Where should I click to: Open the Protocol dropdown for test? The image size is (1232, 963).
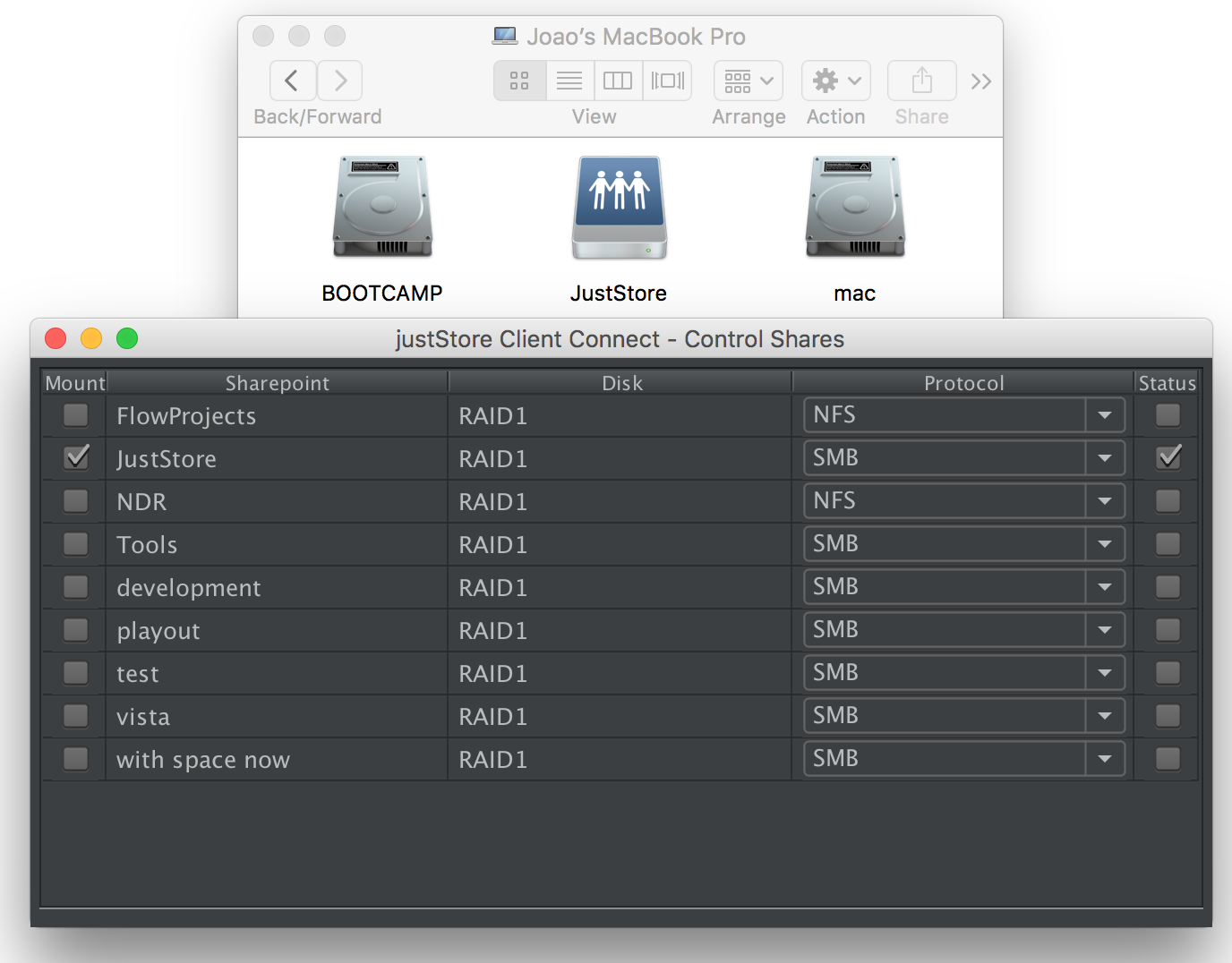tap(964, 673)
